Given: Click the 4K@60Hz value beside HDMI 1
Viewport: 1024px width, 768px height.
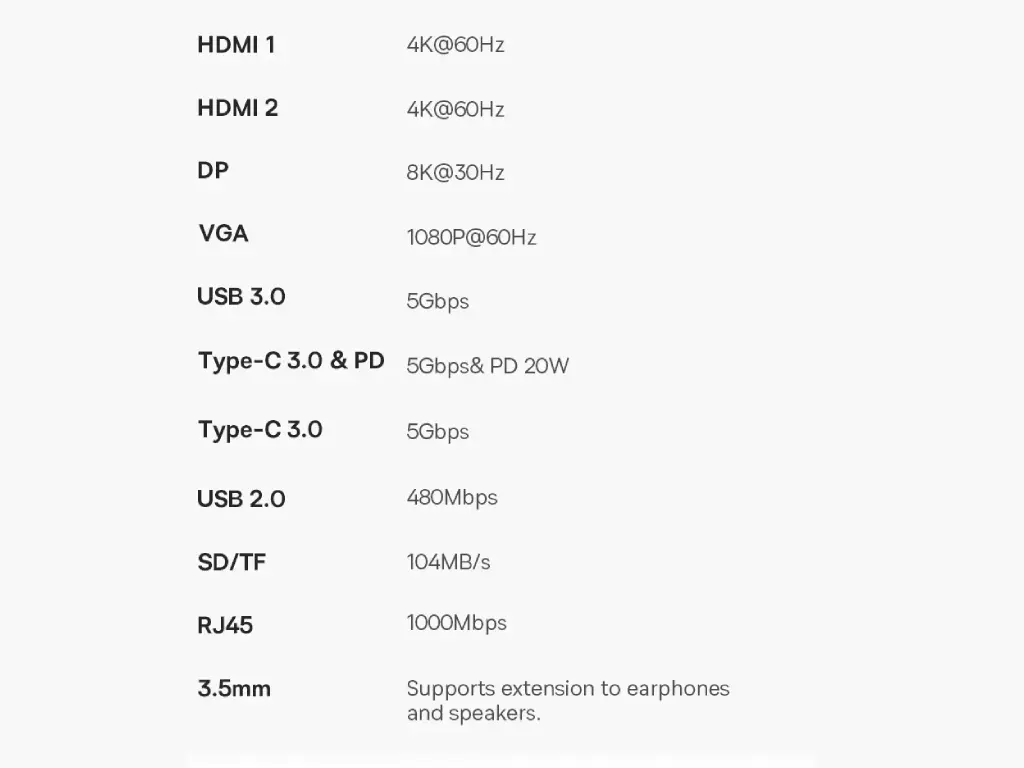Looking at the screenshot, I should (x=455, y=44).
